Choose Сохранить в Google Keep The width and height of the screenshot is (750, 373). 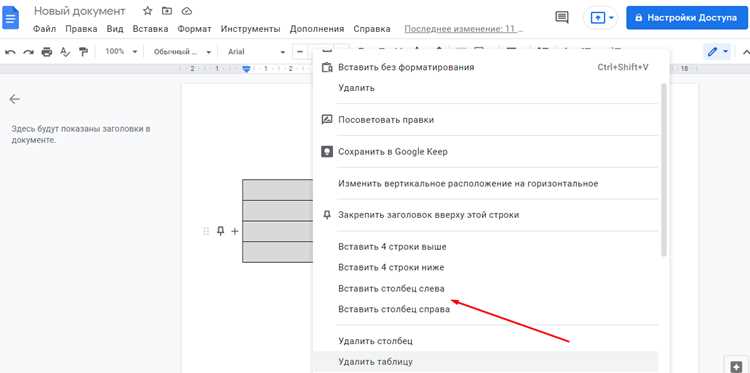485,152
